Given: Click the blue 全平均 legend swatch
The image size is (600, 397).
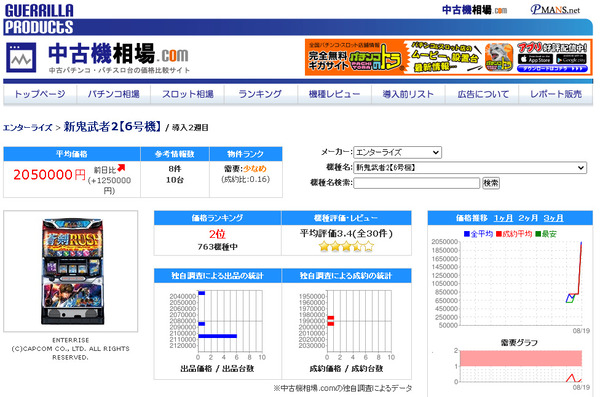Looking at the screenshot, I should tap(466, 234).
